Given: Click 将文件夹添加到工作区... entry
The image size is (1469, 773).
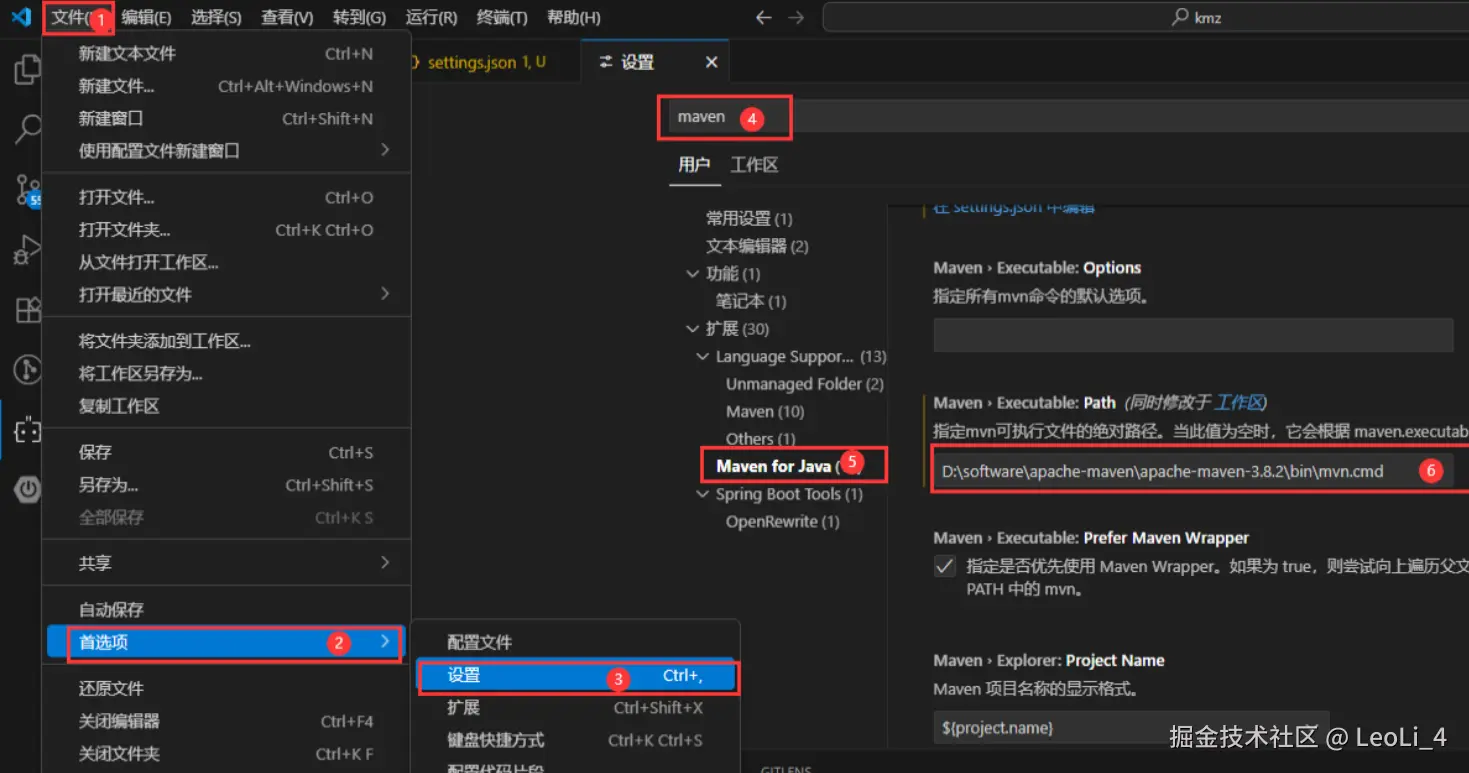Looking at the screenshot, I should point(226,341).
